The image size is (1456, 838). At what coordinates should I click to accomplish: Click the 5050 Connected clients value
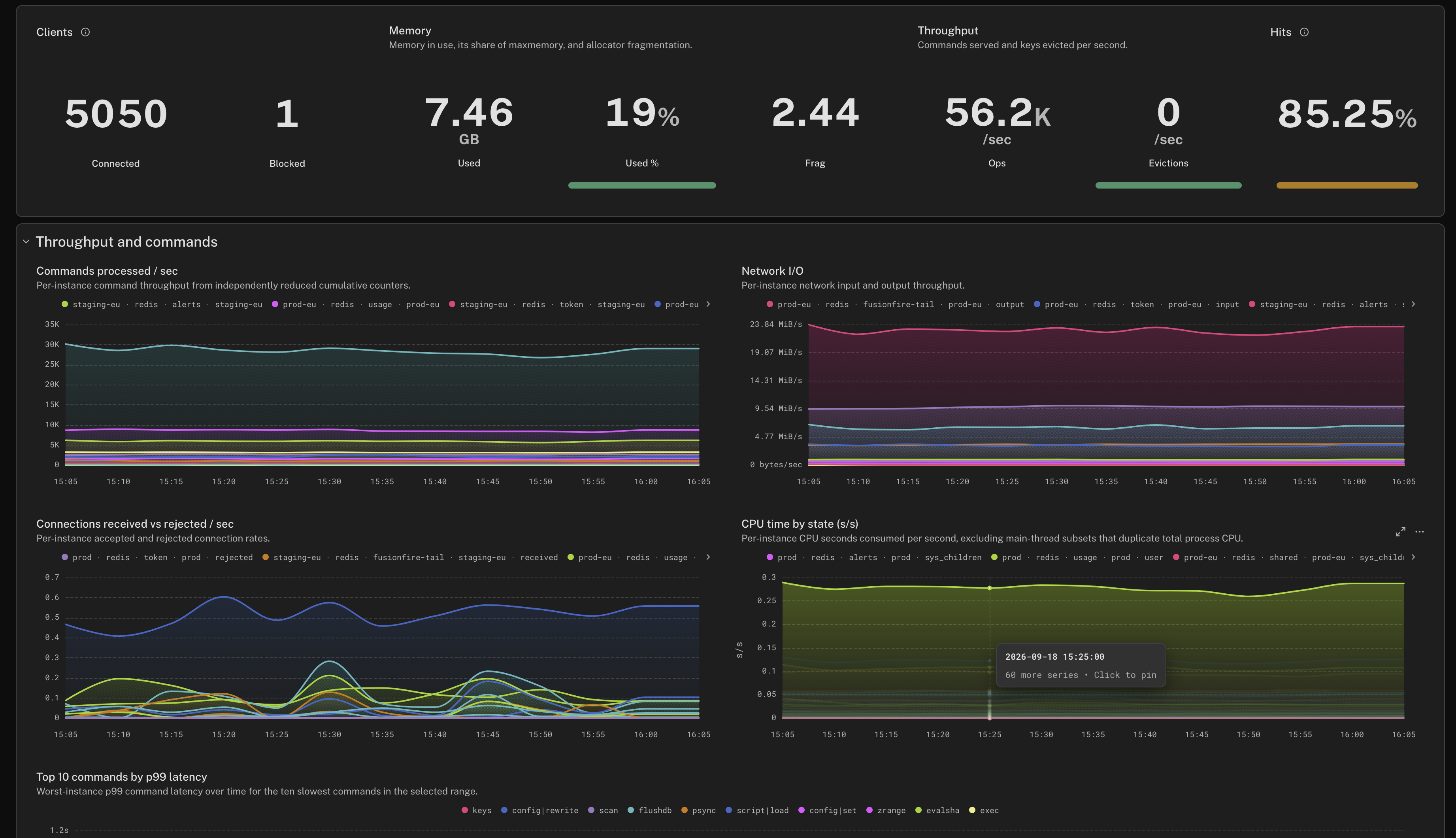[x=116, y=113]
